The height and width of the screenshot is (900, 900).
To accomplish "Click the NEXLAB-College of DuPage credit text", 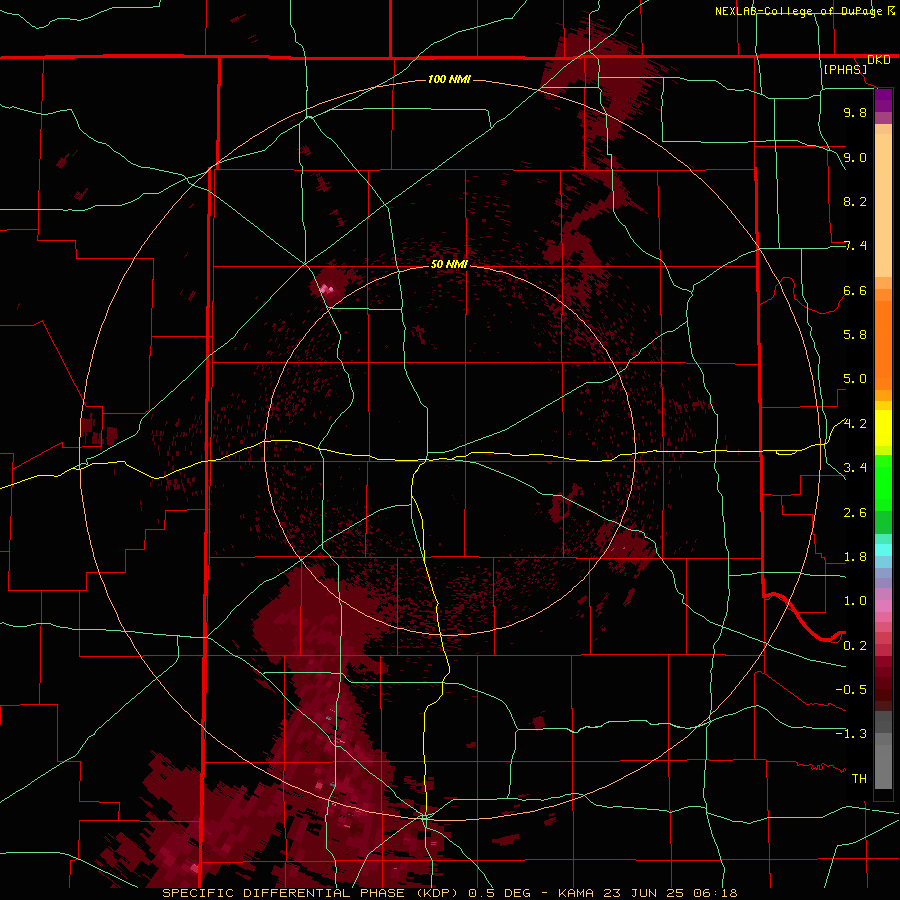I will point(799,11).
